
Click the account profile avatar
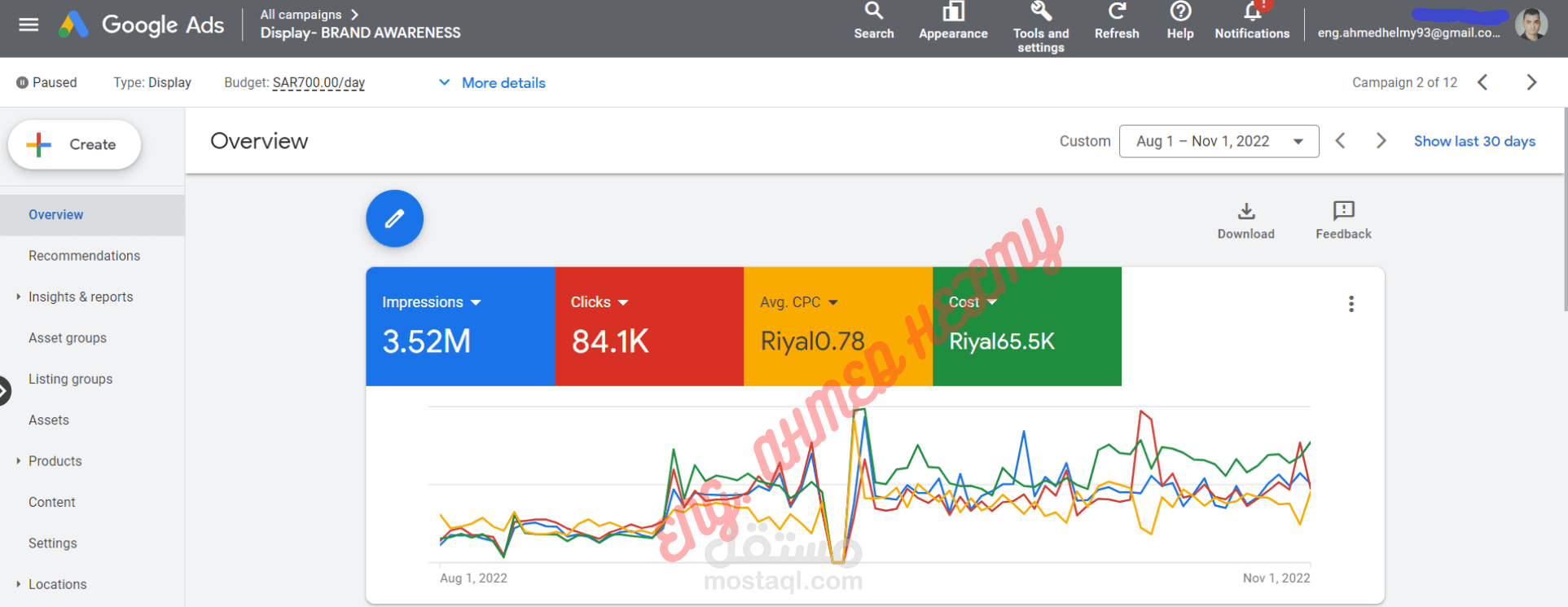1531,24
